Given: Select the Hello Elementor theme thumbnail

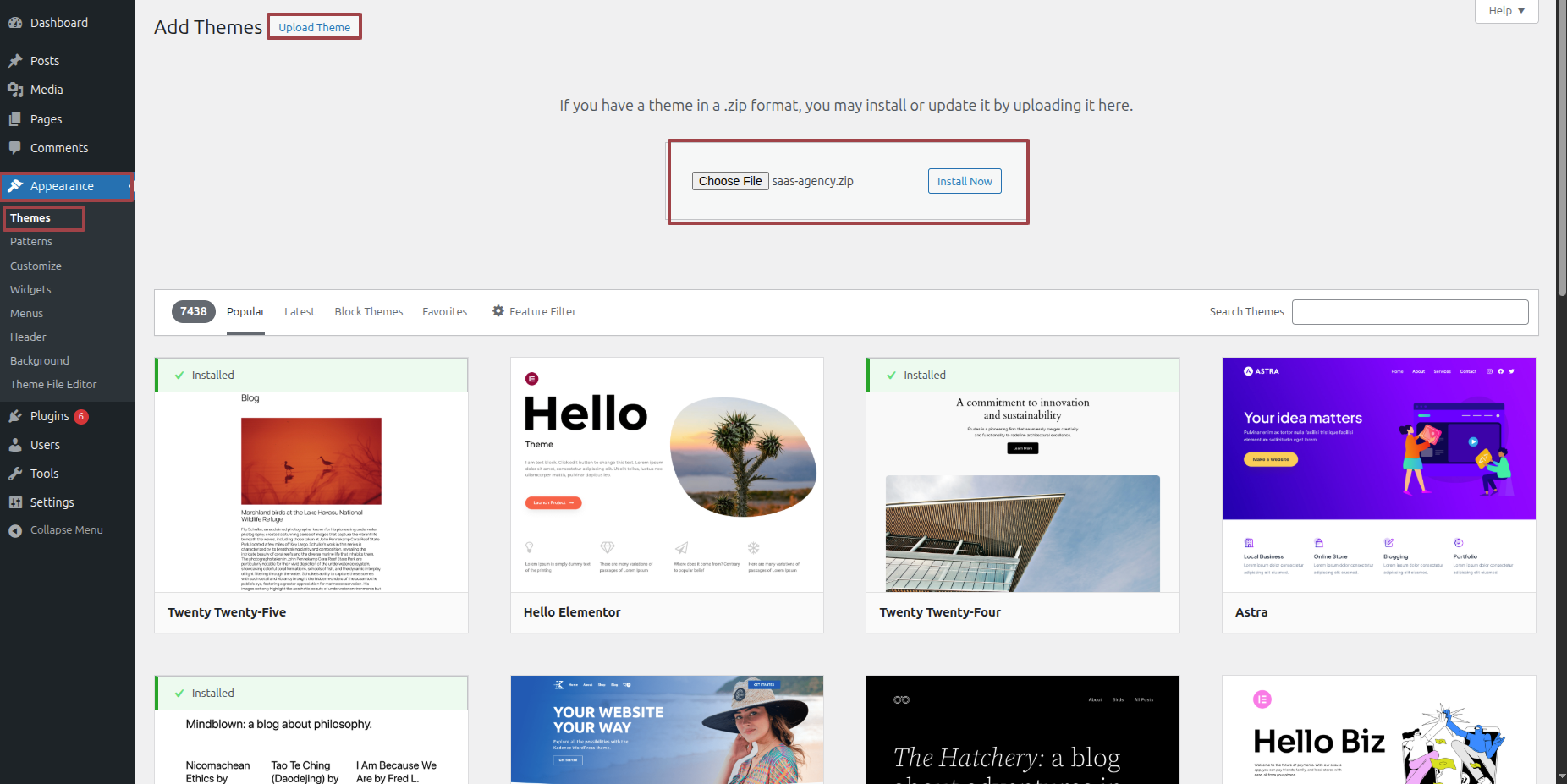Looking at the screenshot, I should coord(667,474).
